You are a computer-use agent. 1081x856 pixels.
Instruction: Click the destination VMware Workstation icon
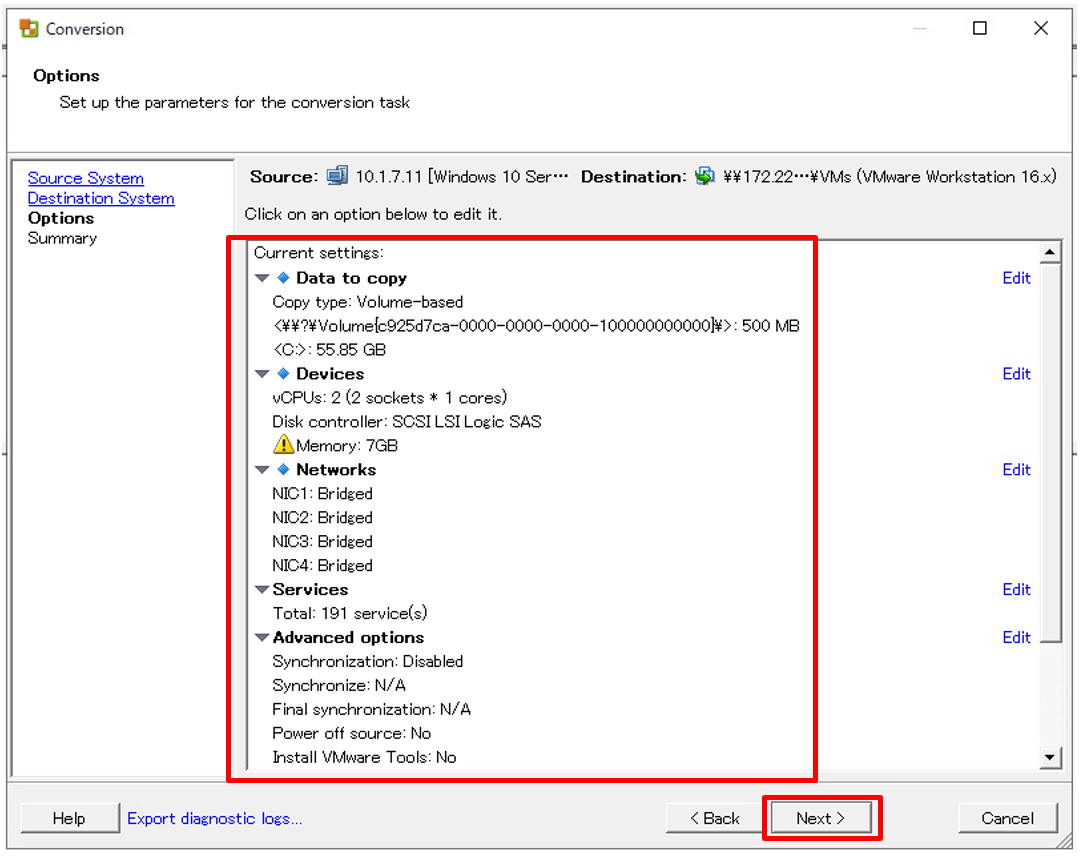(705, 176)
